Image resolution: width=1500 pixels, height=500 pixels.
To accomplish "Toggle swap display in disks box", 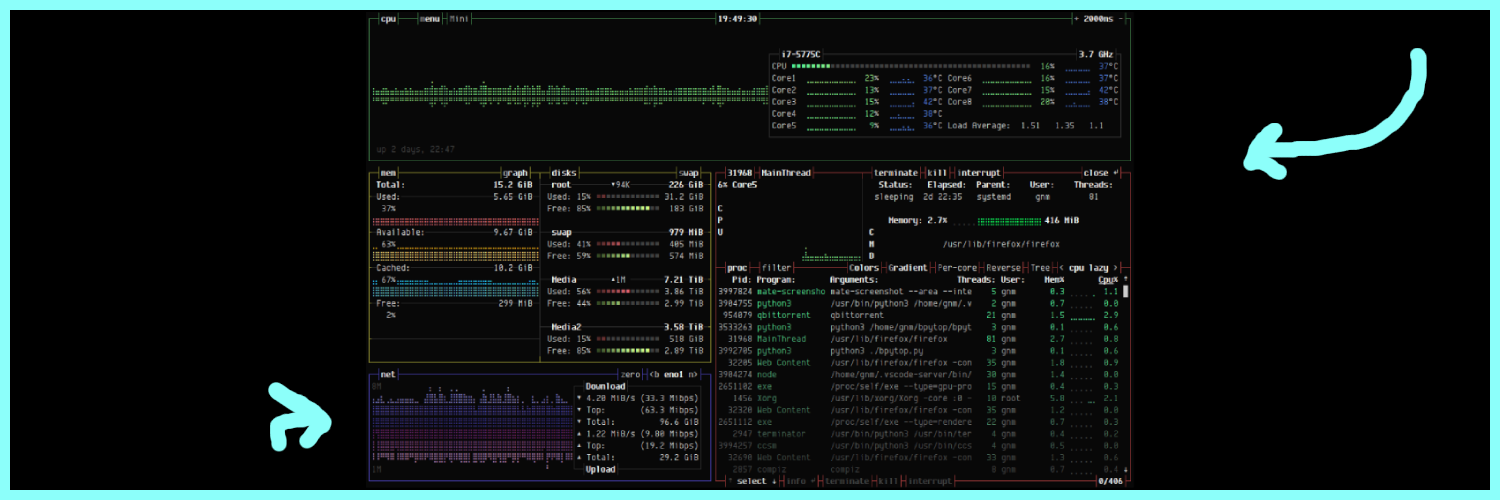I will [x=690, y=172].
